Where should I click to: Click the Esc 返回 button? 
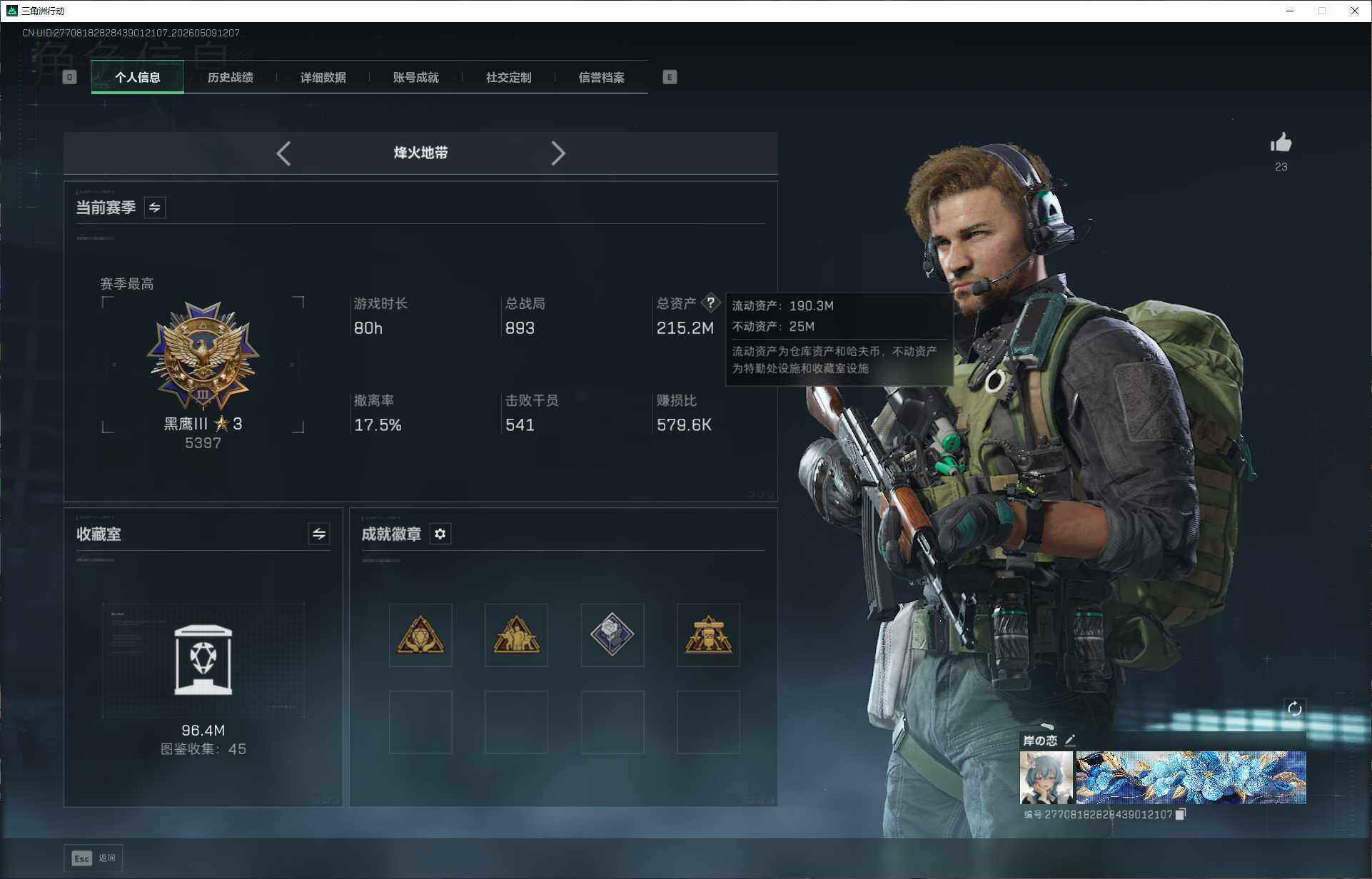93,858
